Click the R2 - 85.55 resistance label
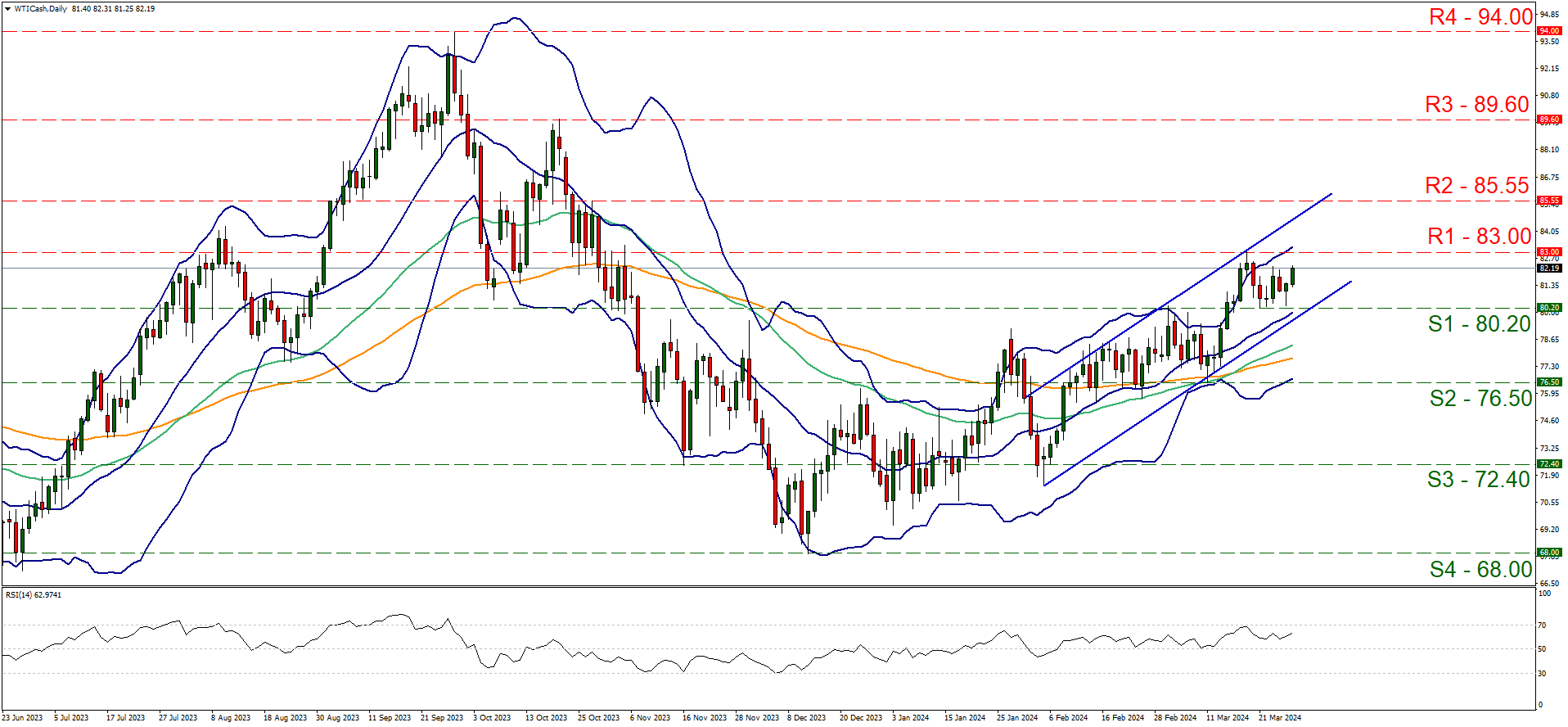 [1476, 186]
